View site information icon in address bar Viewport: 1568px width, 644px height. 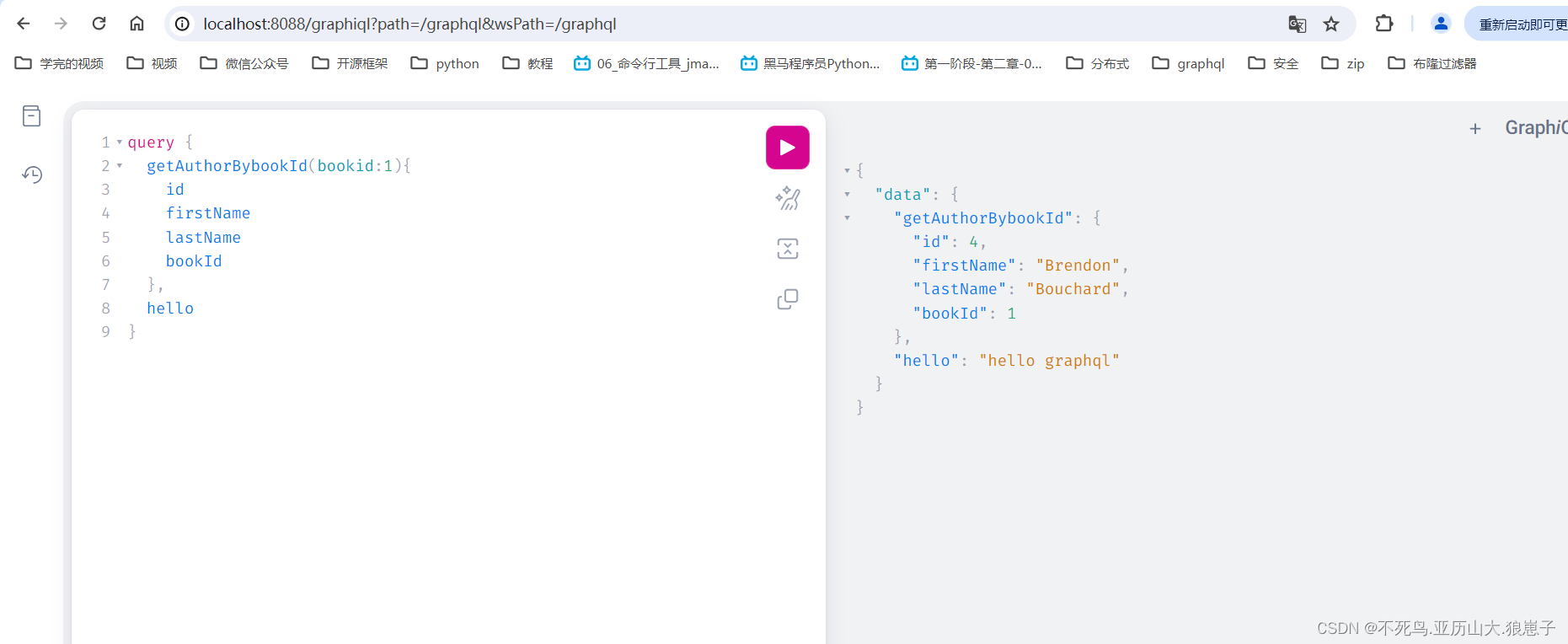tap(182, 24)
